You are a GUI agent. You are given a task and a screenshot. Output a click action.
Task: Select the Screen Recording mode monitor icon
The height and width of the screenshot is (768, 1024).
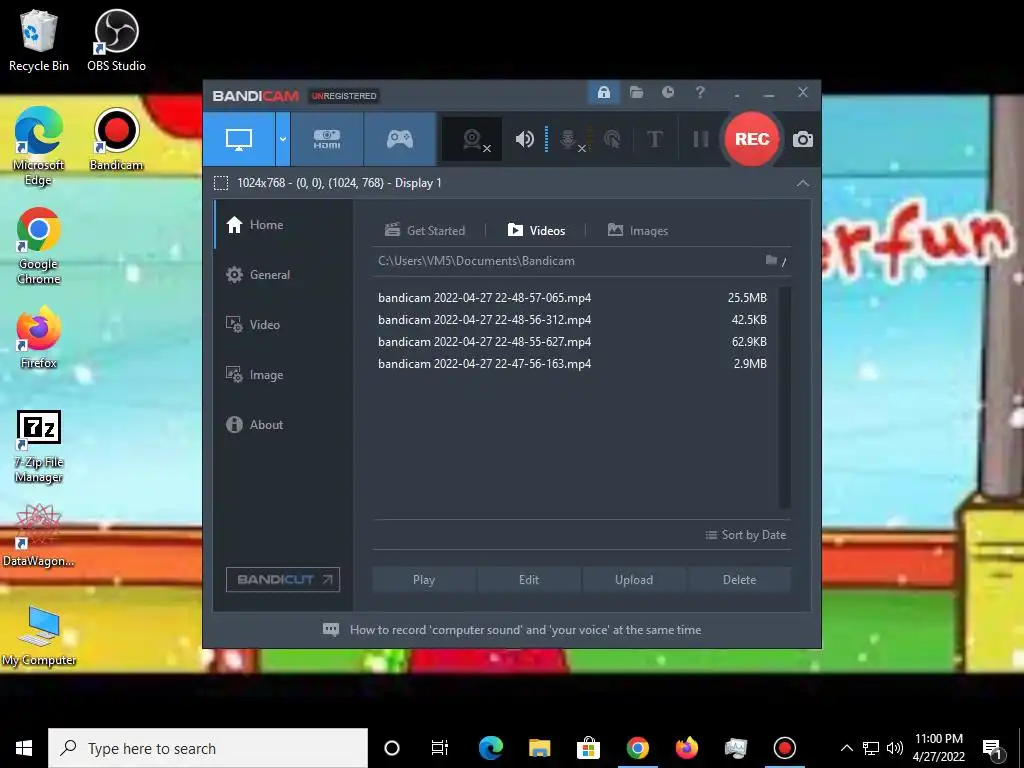239,139
